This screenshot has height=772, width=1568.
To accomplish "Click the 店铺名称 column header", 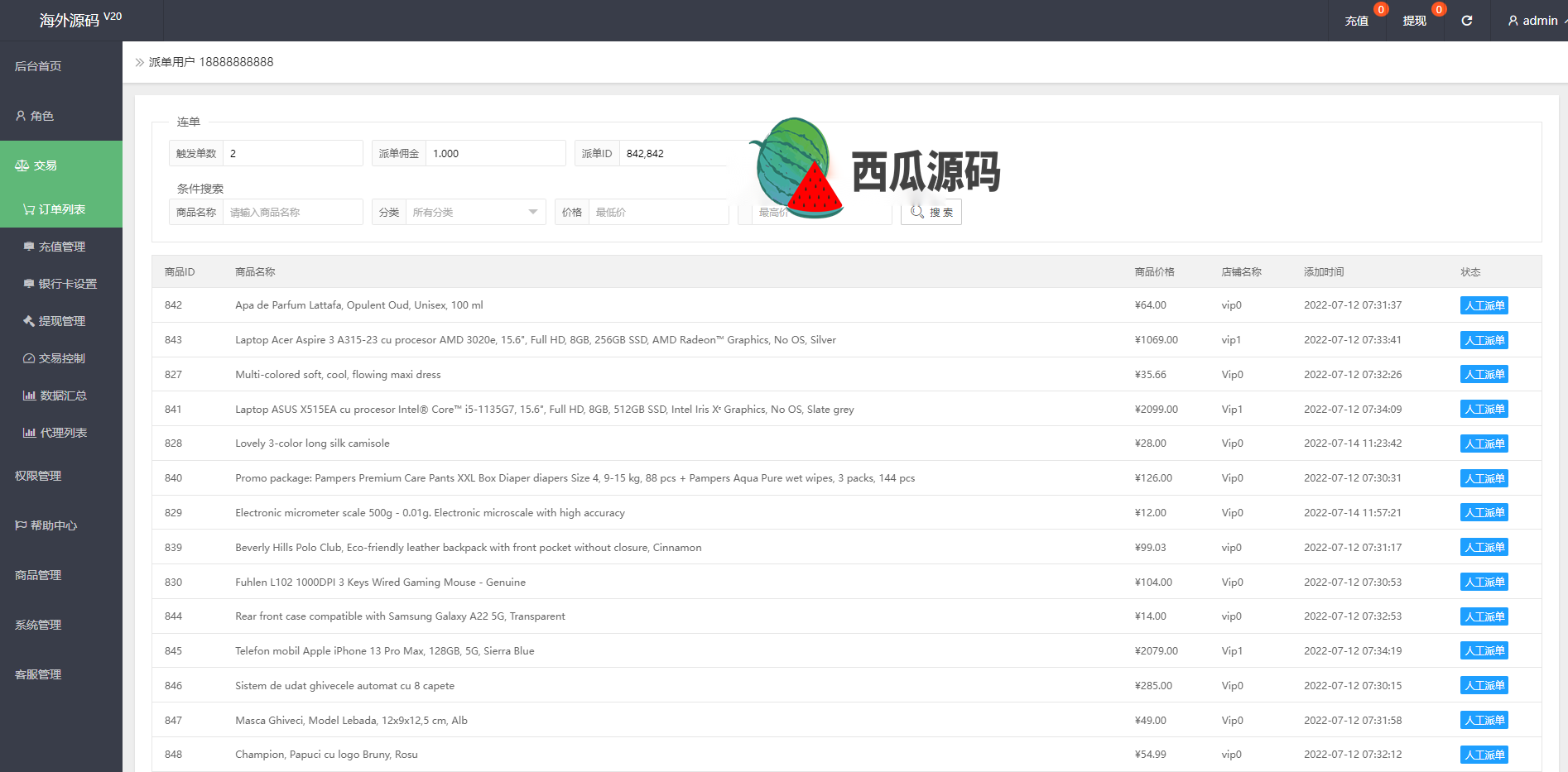I will [1241, 272].
